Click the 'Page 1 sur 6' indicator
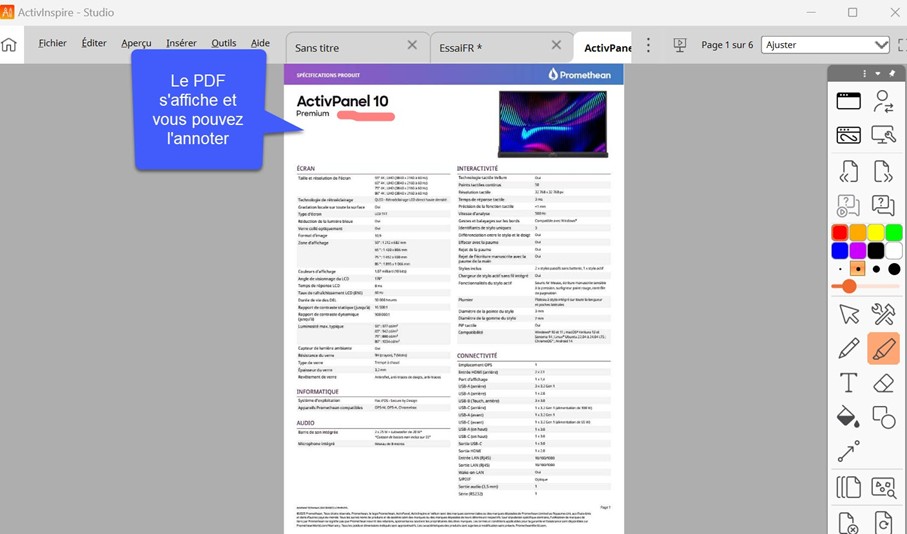Screen dimensions: 907x534 click(x=727, y=45)
